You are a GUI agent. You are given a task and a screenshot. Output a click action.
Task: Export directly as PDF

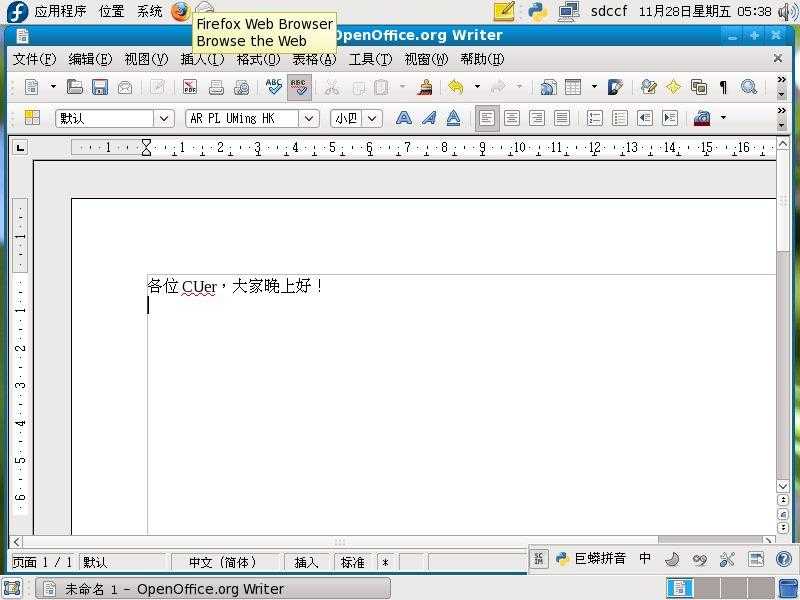[x=190, y=87]
